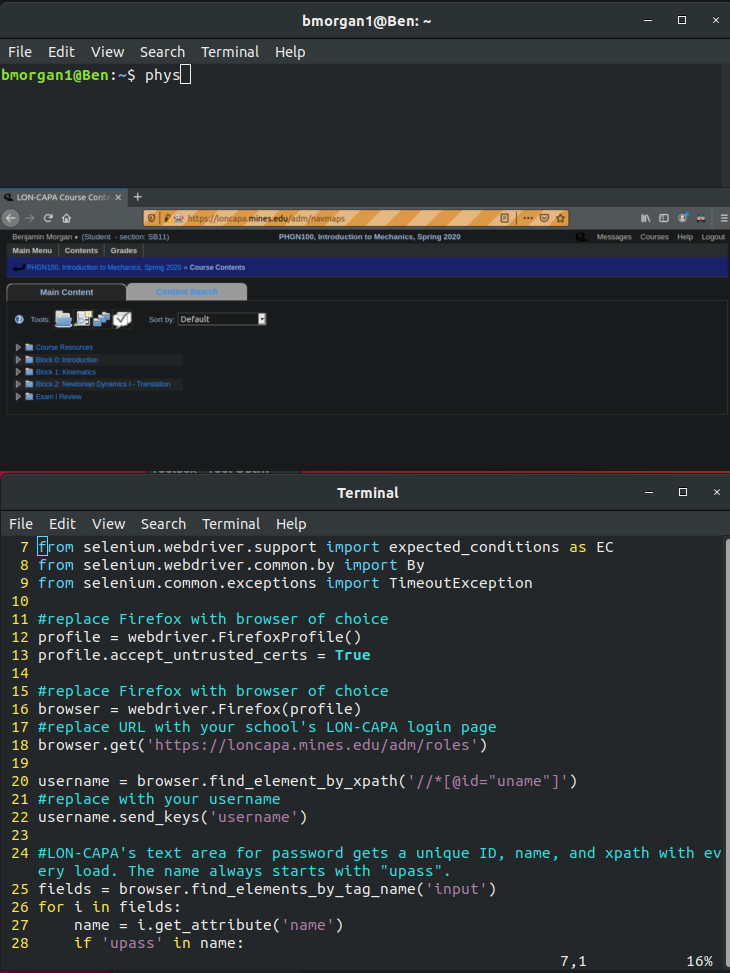The height and width of the screenshot is (973, 730).
Task: Click the site security lock icon
Action: click(168, 218)
